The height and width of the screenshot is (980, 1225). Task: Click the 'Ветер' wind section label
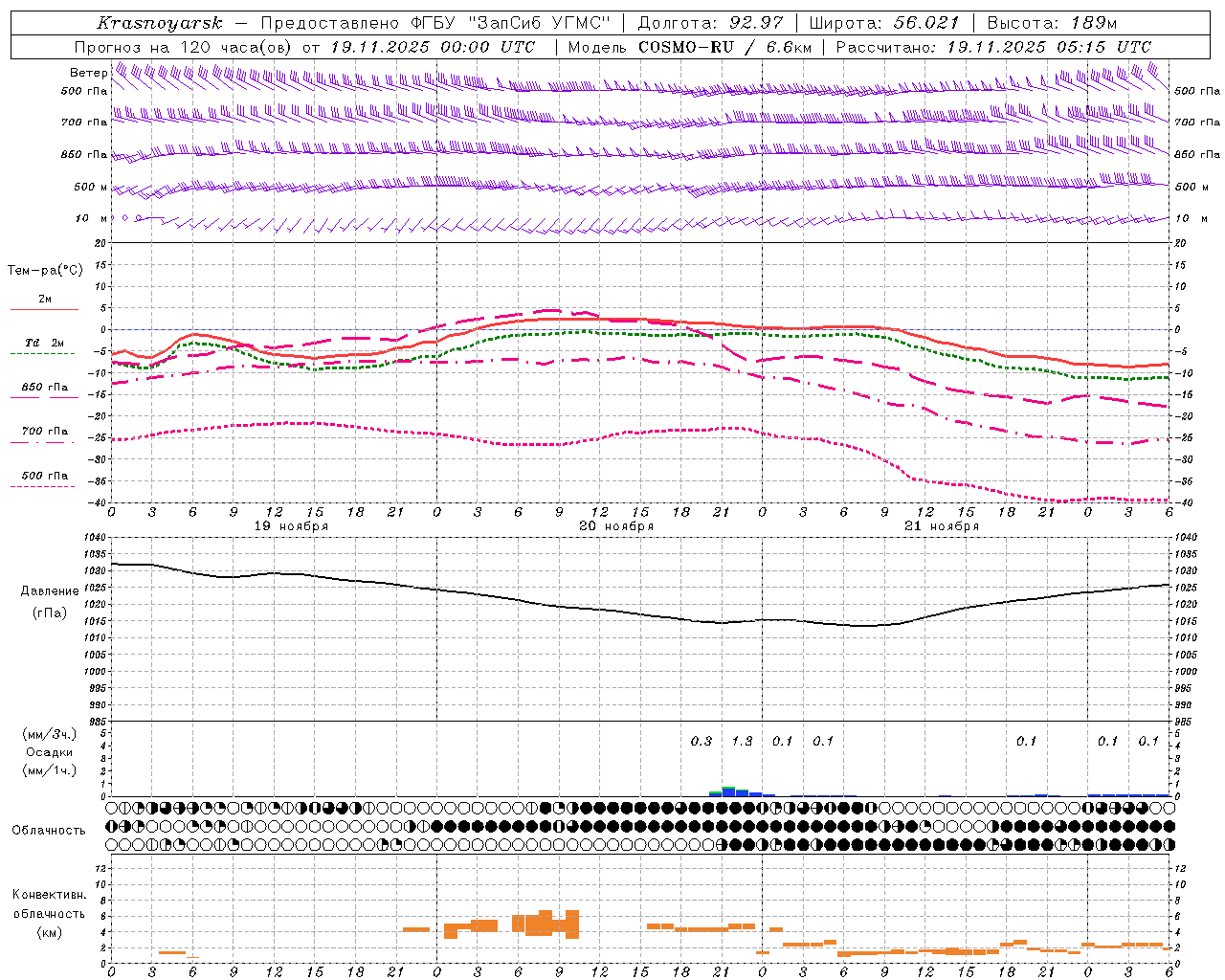pos(89,73)
